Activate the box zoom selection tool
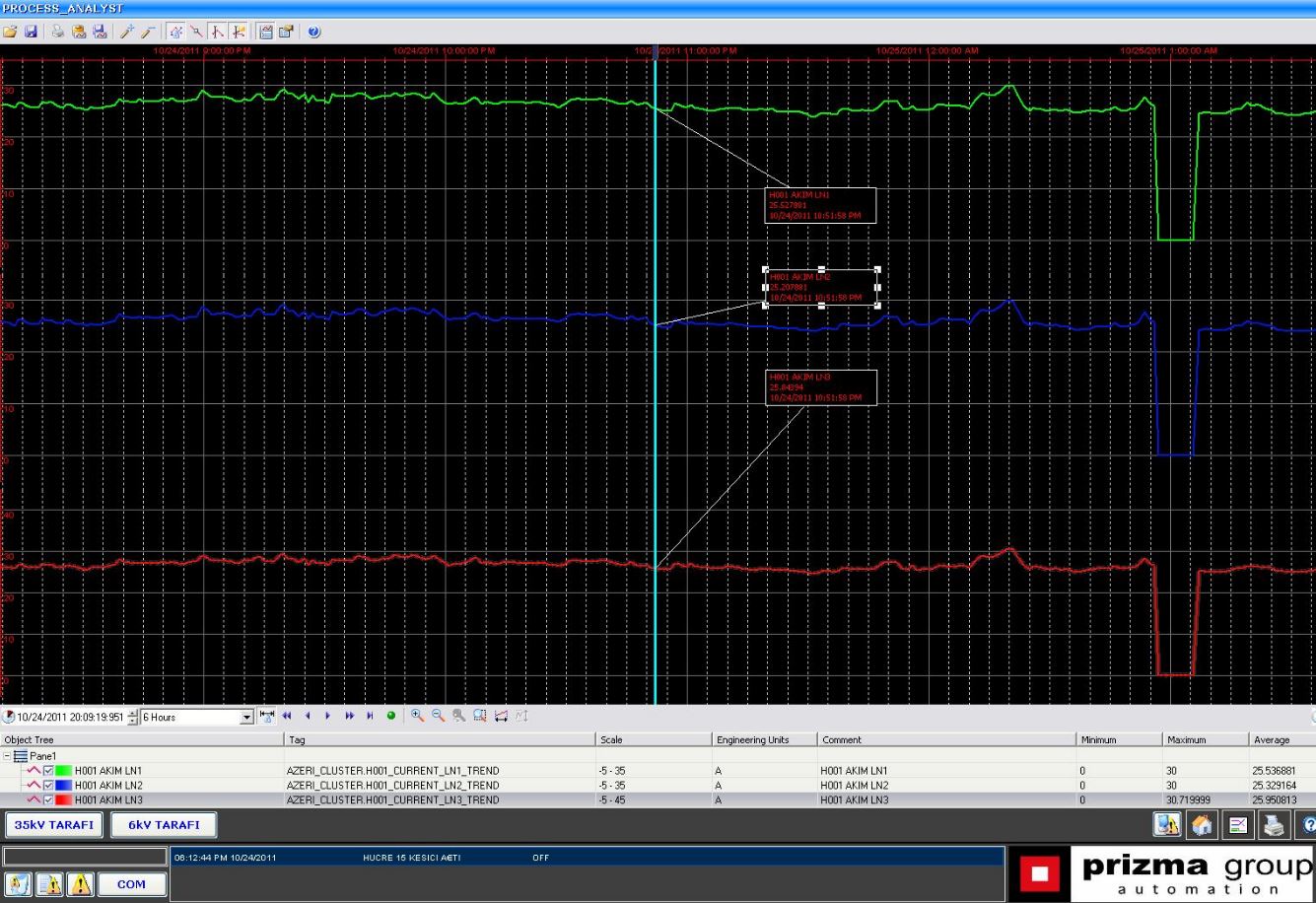This screenshot has width=1316, height=903. (x=480, y=716)
